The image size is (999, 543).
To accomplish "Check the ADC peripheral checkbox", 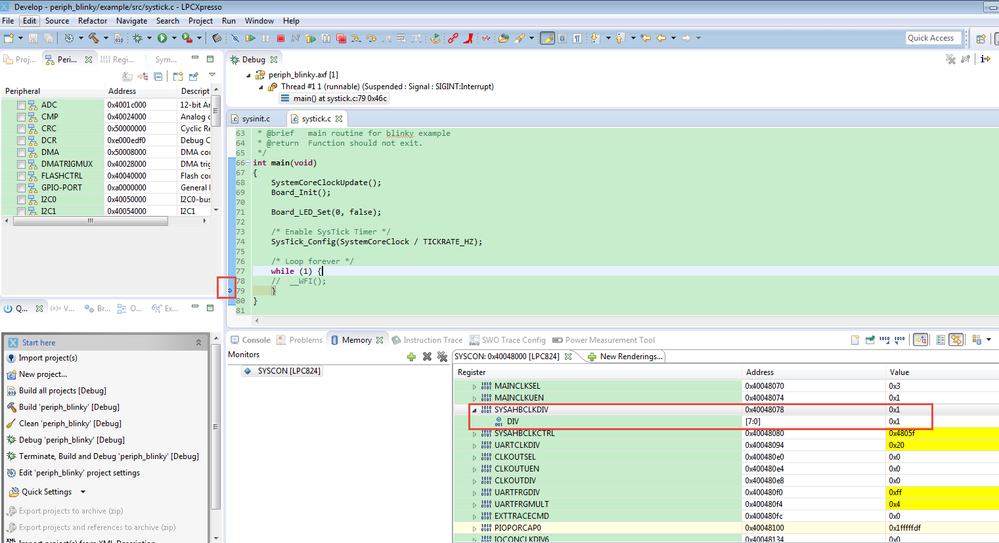I will (x=21, y=105).
